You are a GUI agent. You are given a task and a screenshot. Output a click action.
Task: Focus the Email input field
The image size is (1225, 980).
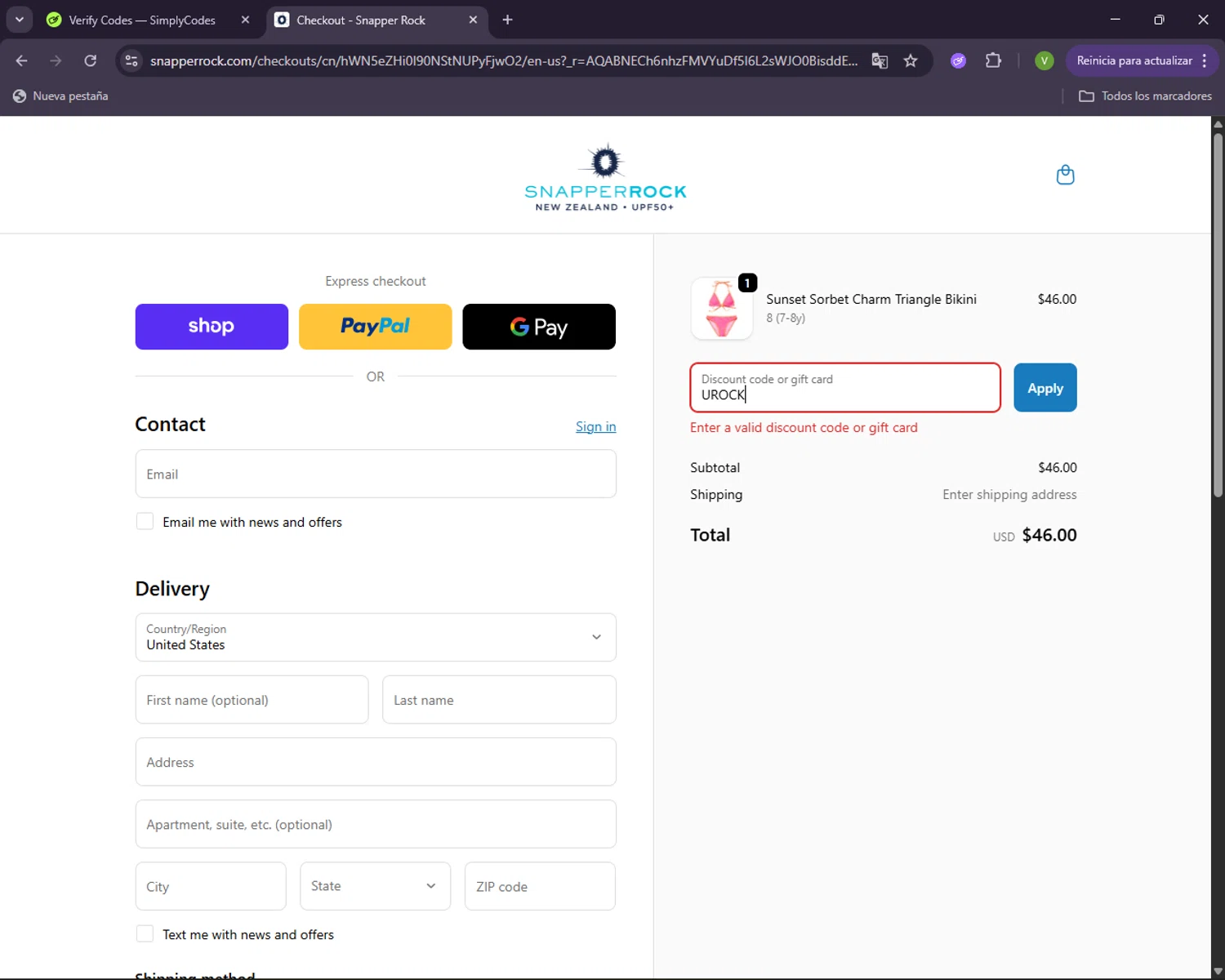point(376,474)
